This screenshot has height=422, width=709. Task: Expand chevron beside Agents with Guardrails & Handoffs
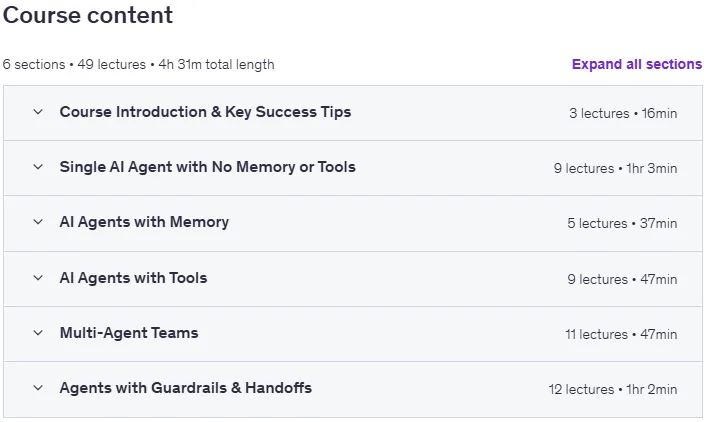tap(38, 388)
